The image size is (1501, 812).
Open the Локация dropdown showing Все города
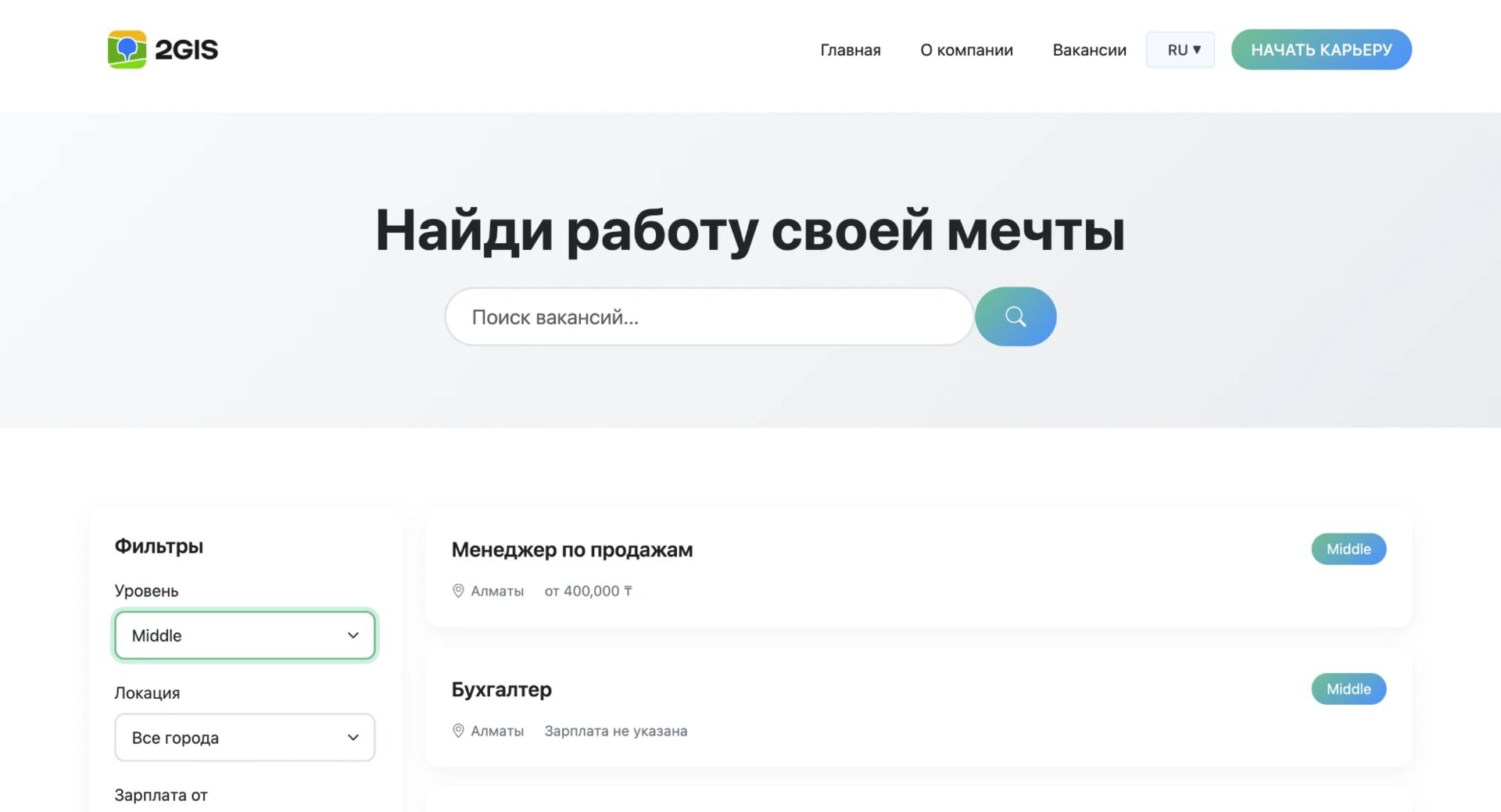click(x=245, y=738)
